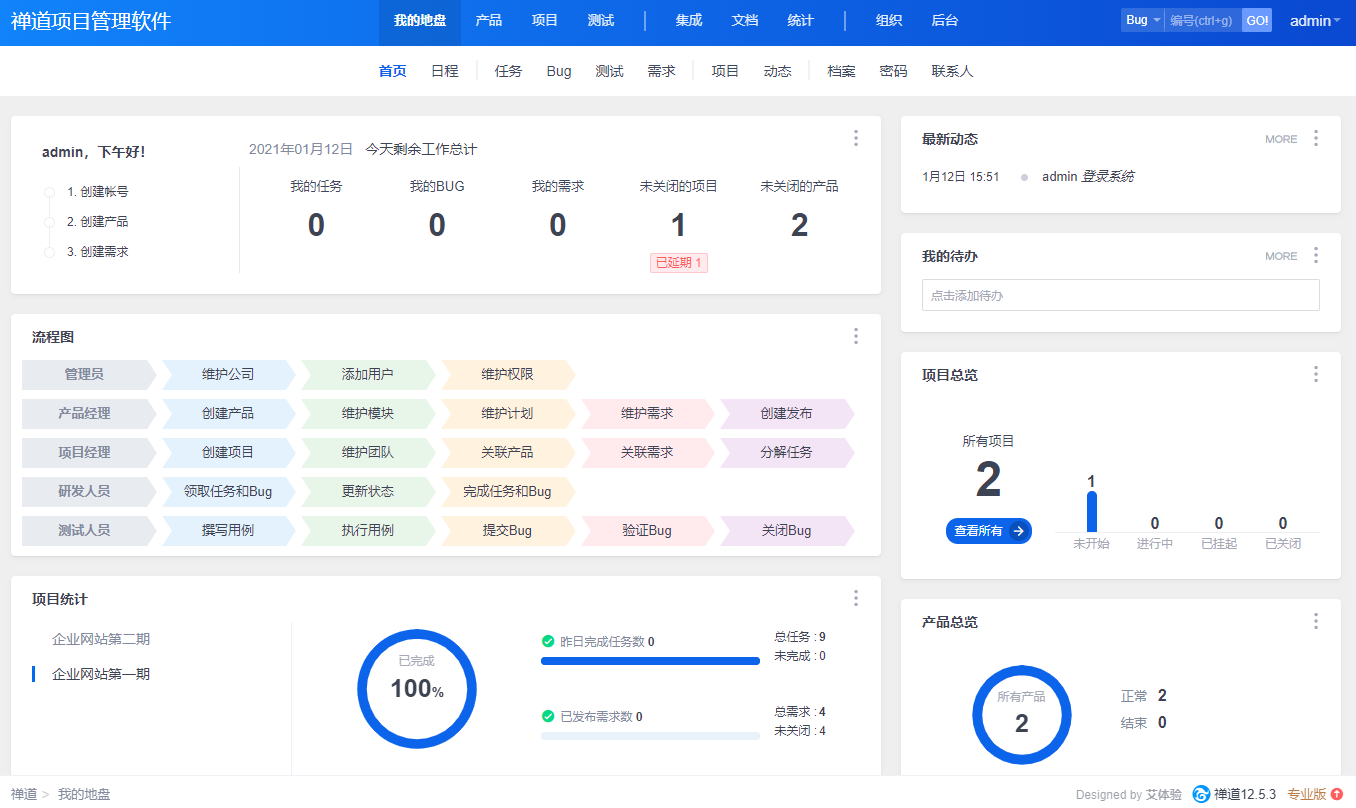Open the welcome panel's three-dot menu
Image resolution: width=1356 pixels, height=808 pixels.
855,138
